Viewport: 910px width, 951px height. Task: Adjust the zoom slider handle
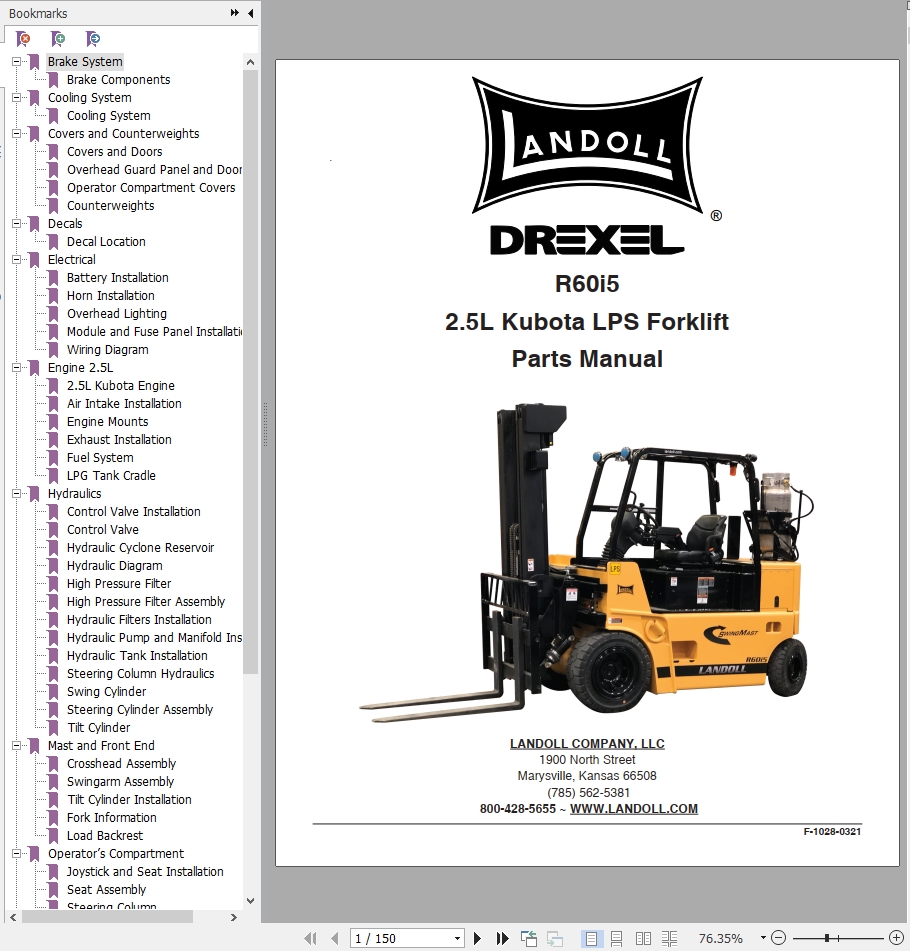pyautogui.click(x=827, y=938)
